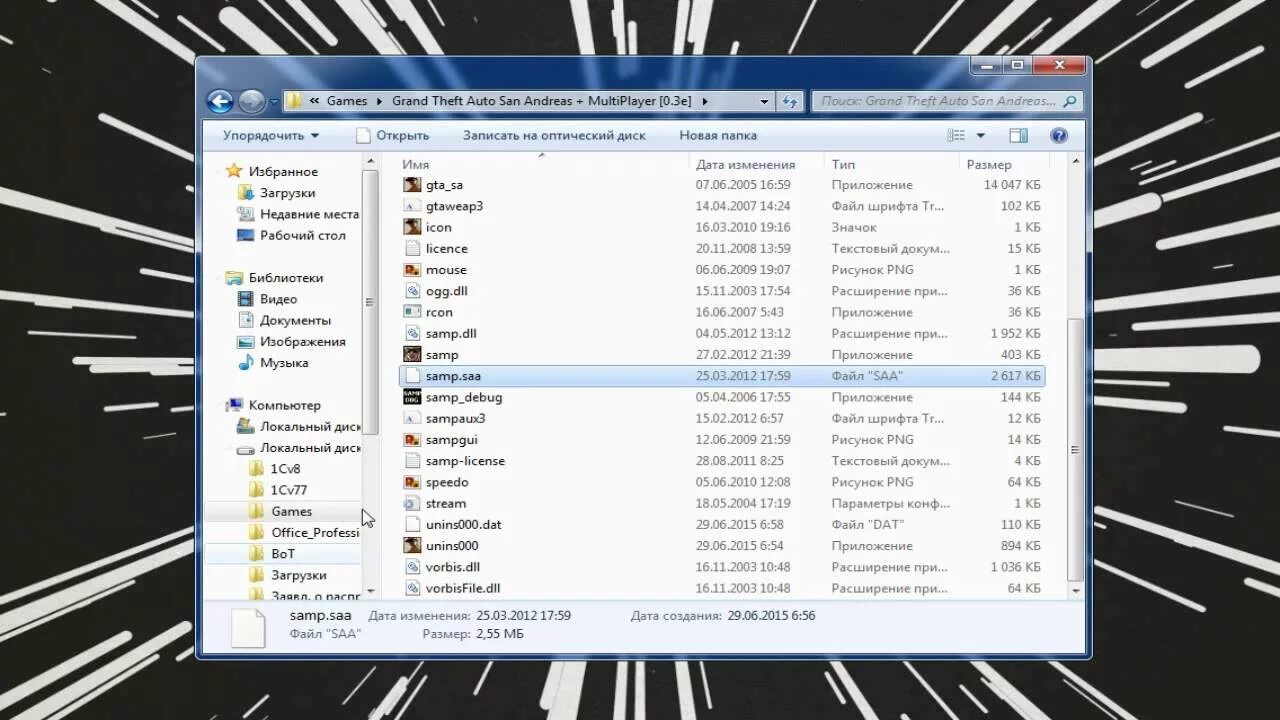The image size is (1280, 720).
Task: Click the refresh button beside address bar
Action: 790,101
